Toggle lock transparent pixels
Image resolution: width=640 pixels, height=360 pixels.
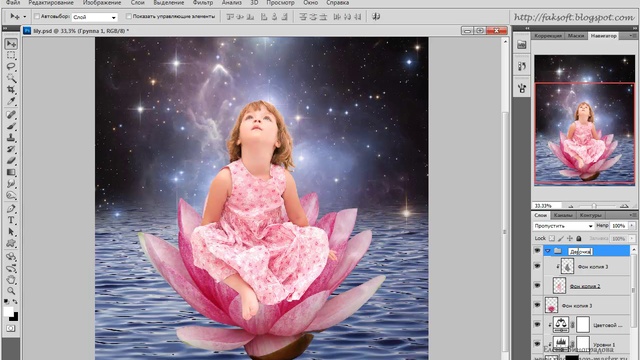point(552,238)
